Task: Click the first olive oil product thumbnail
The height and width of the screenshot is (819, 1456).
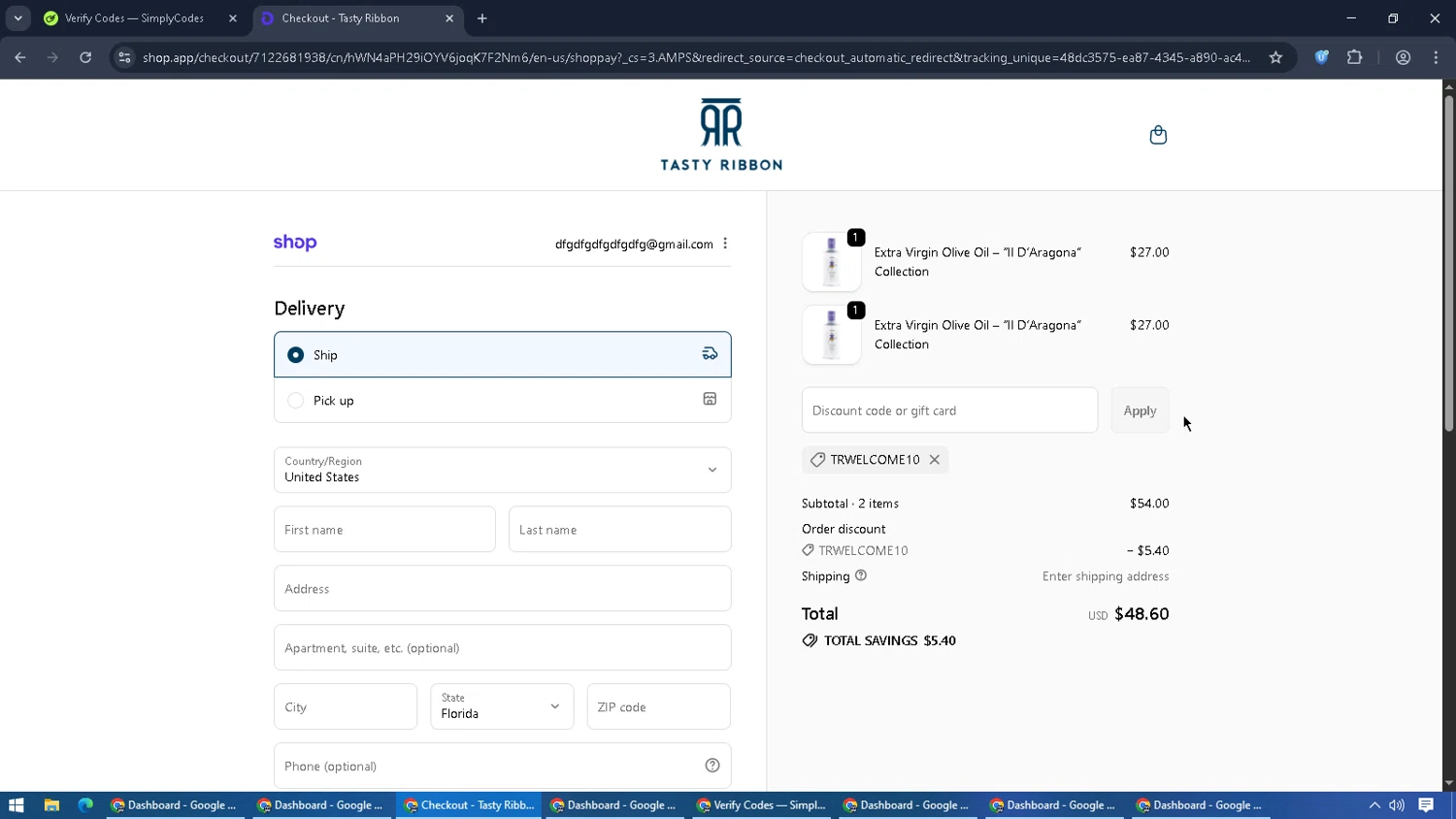Action: point(831,262)
